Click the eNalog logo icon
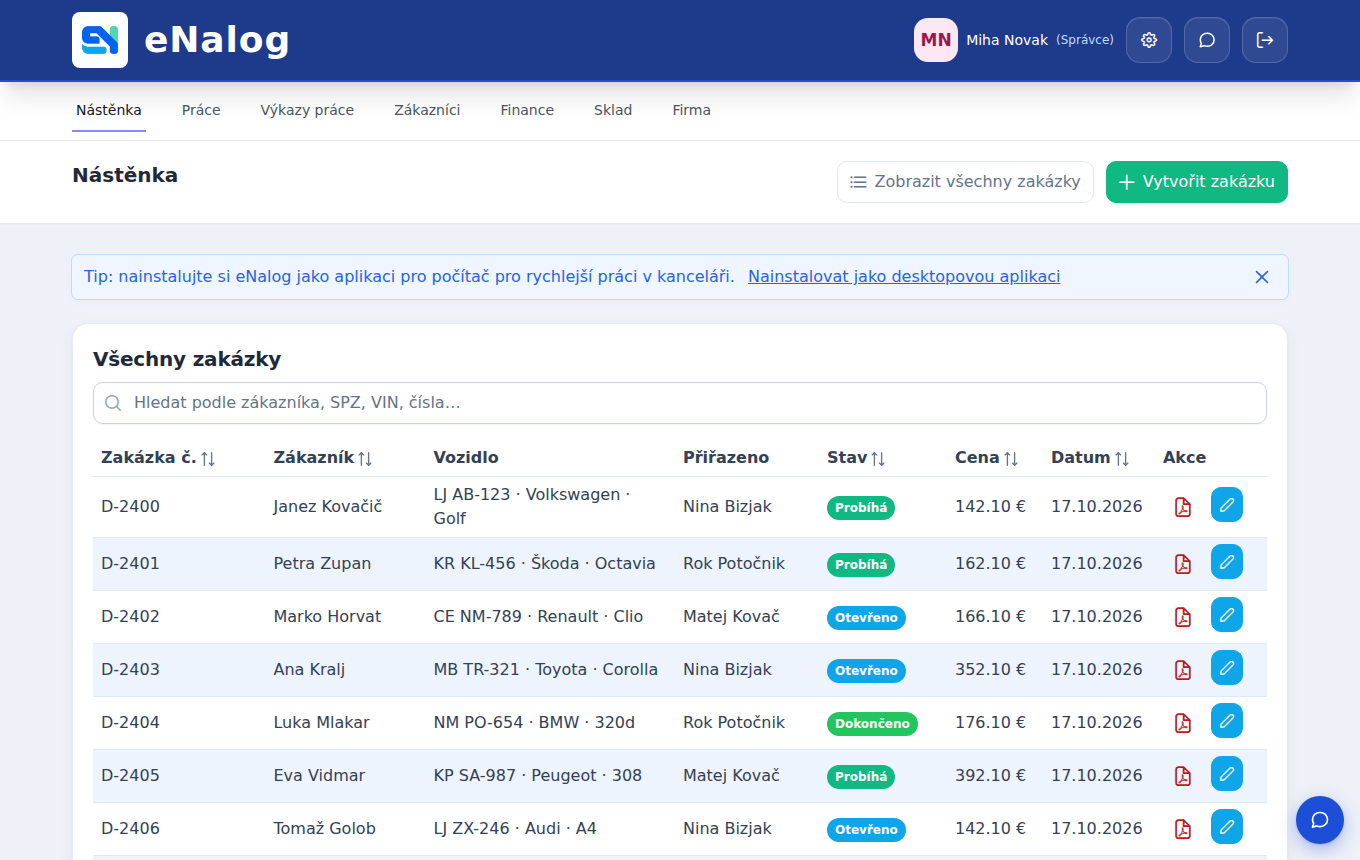The width and height of the screenshot is (1360, 860). tap(100, 40)
